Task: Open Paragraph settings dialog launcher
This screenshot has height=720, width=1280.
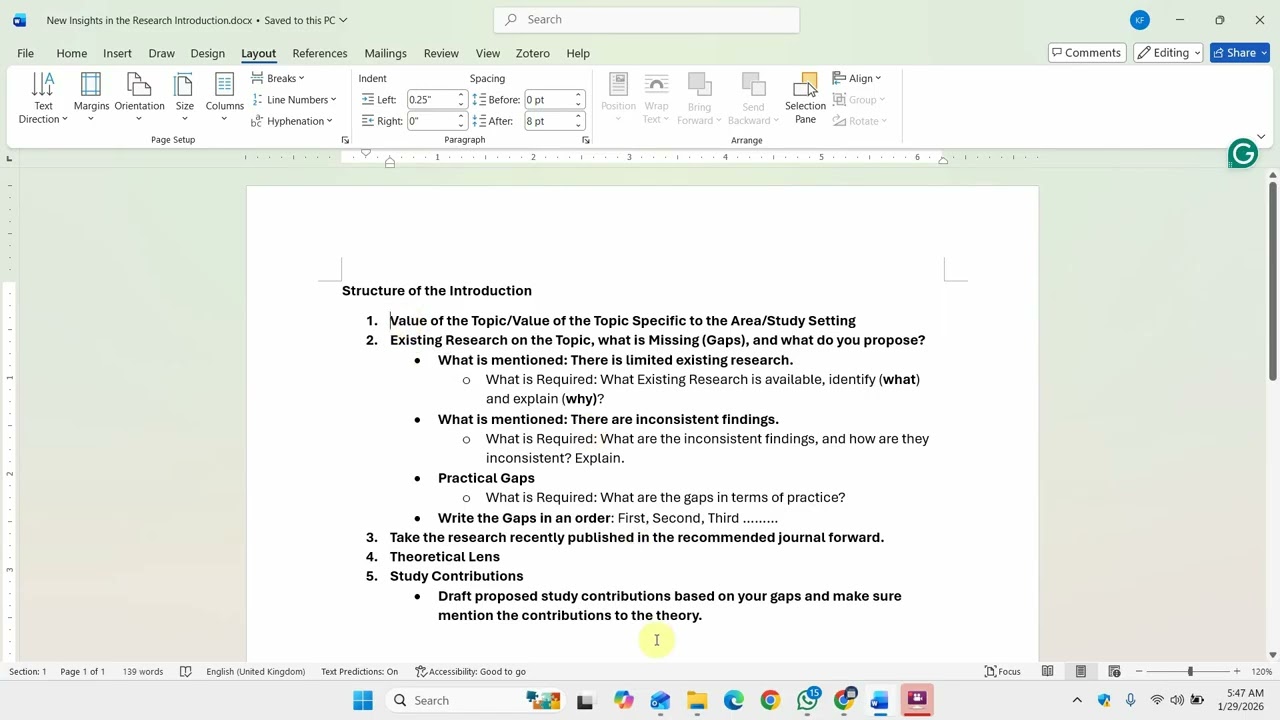Action: pos(585,140)
